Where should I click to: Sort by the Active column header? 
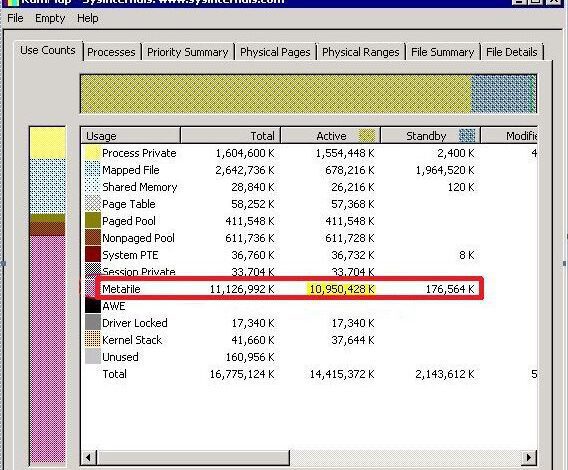[330, 136]
